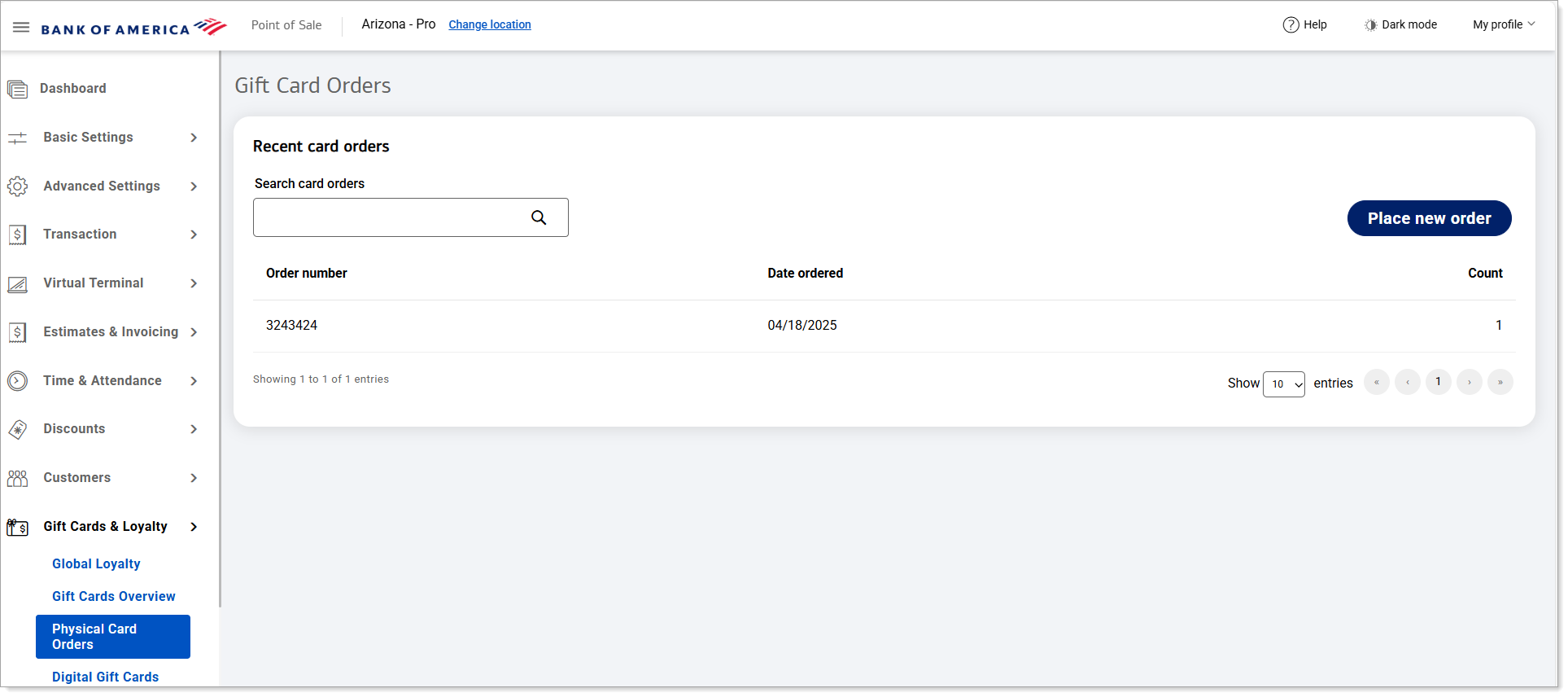The image size is (1568, 697).
Task: Click the Help question mark icon
Action: (1291, 24)
